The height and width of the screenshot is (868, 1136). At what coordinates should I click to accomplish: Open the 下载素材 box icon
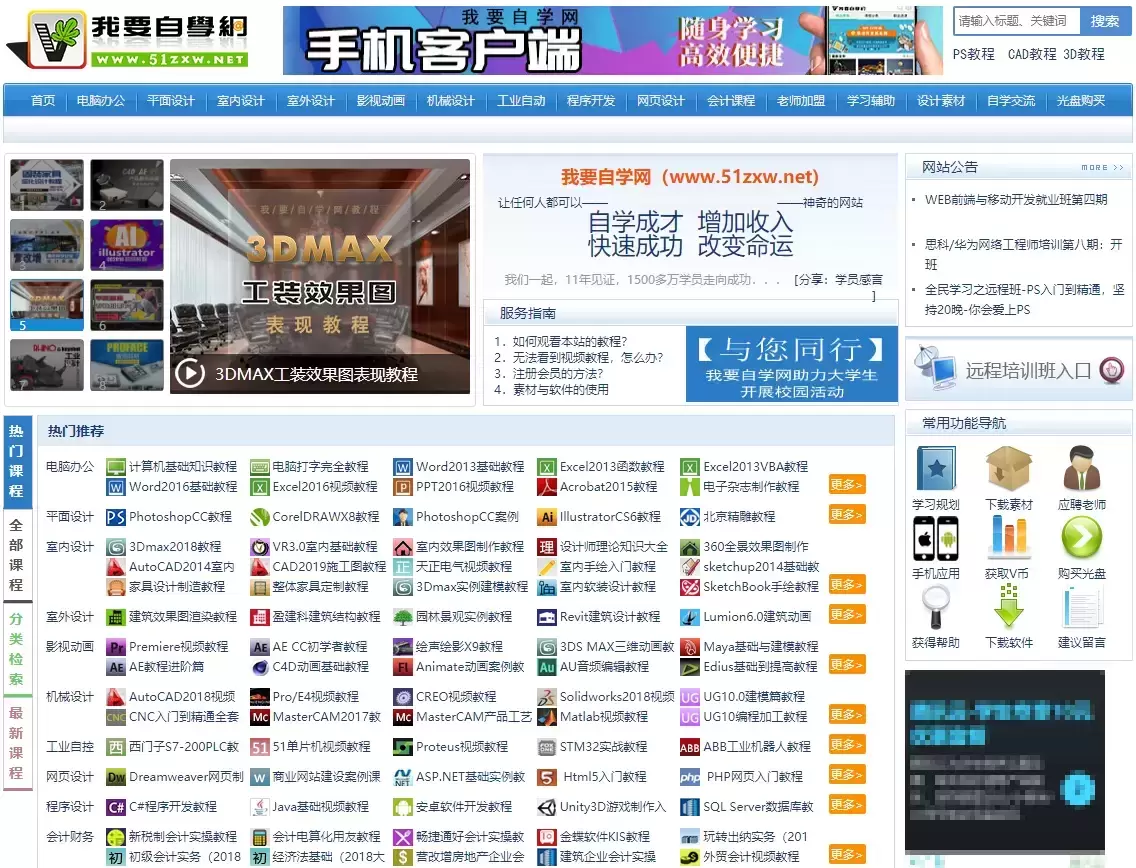pyautogui.click(x=1008, y=468)
